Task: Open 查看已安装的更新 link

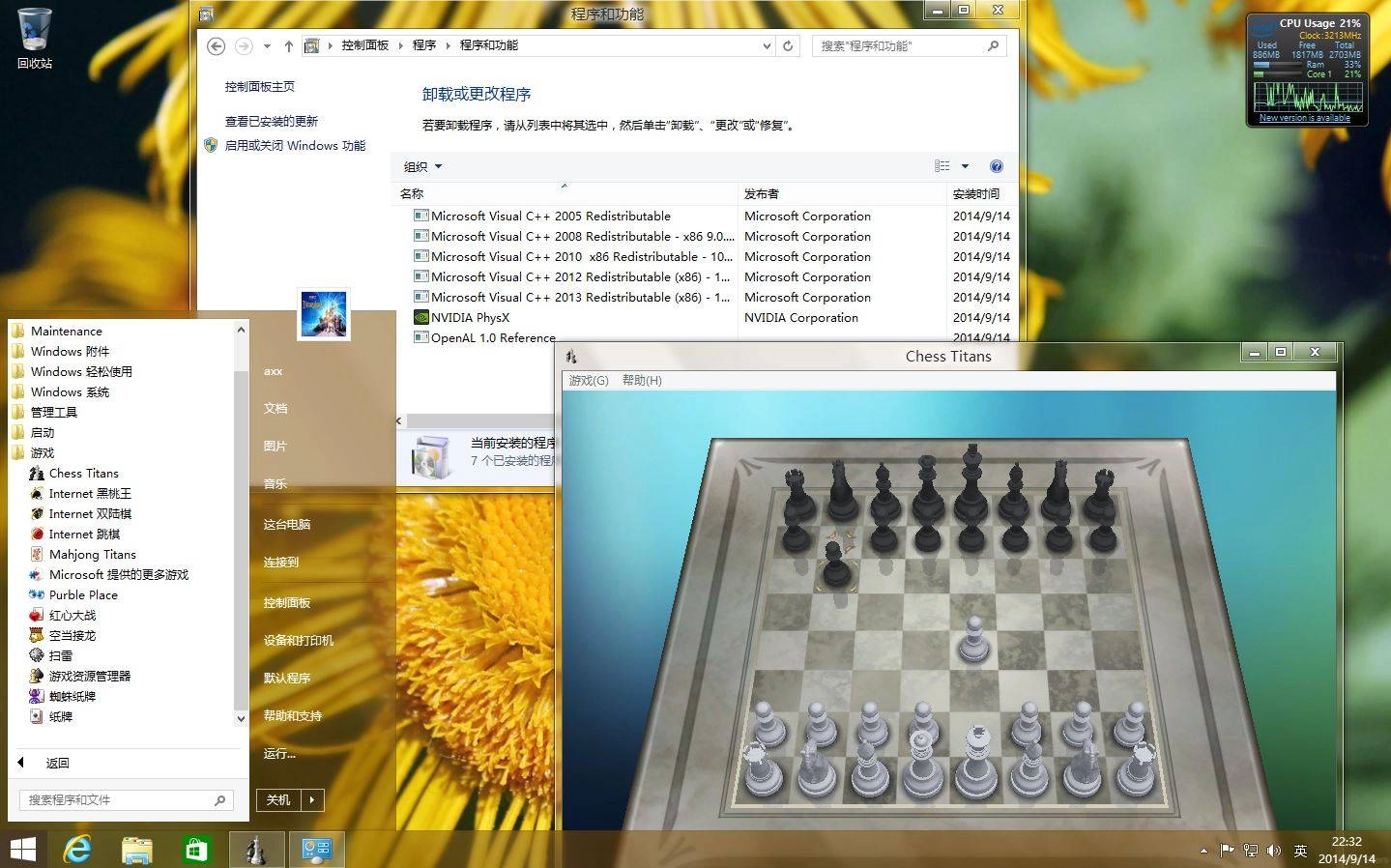Action: point(272,121)
